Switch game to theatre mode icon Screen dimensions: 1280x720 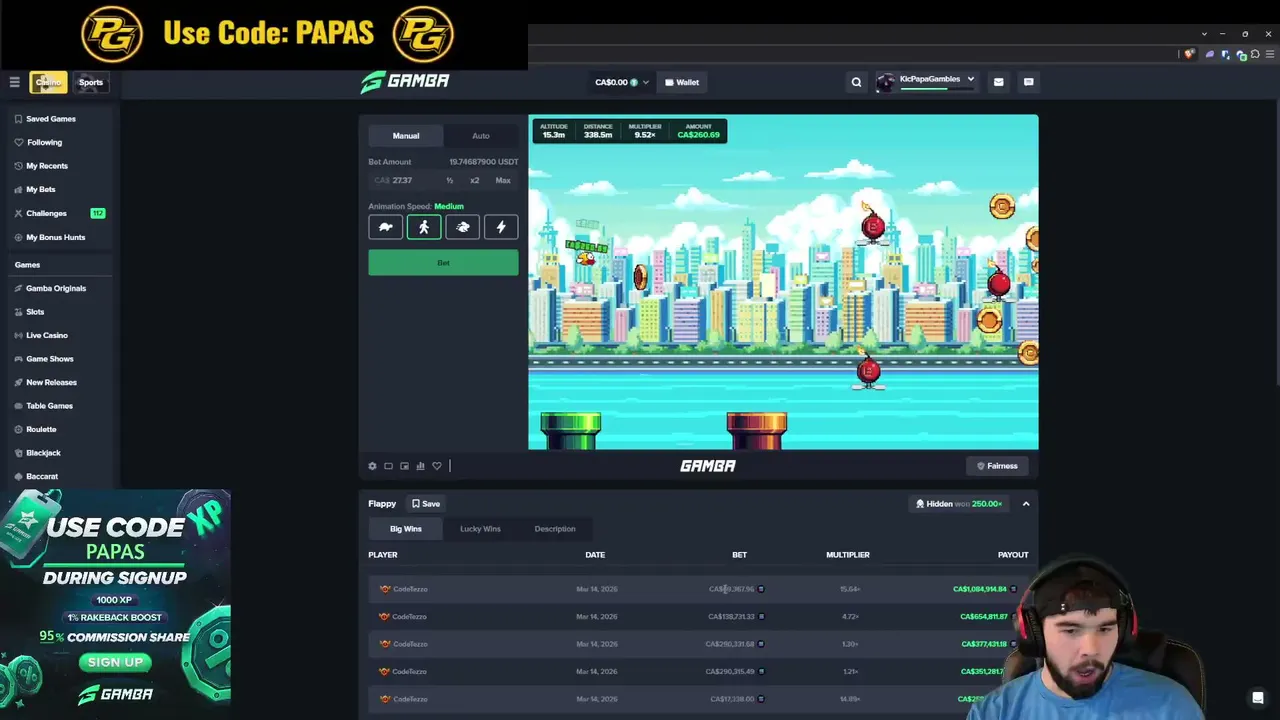[x=388, y=466]
